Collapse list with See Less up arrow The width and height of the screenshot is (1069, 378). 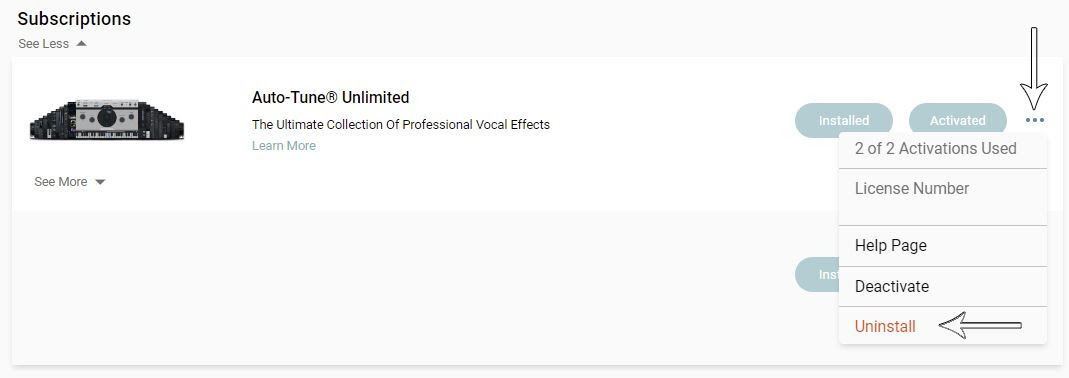(x=81, y=44)
